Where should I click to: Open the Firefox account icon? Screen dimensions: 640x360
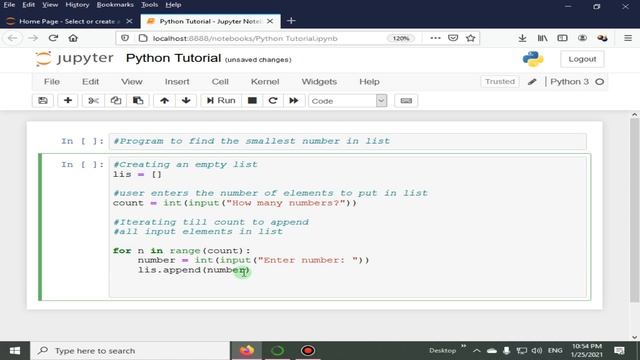(582, 38)
